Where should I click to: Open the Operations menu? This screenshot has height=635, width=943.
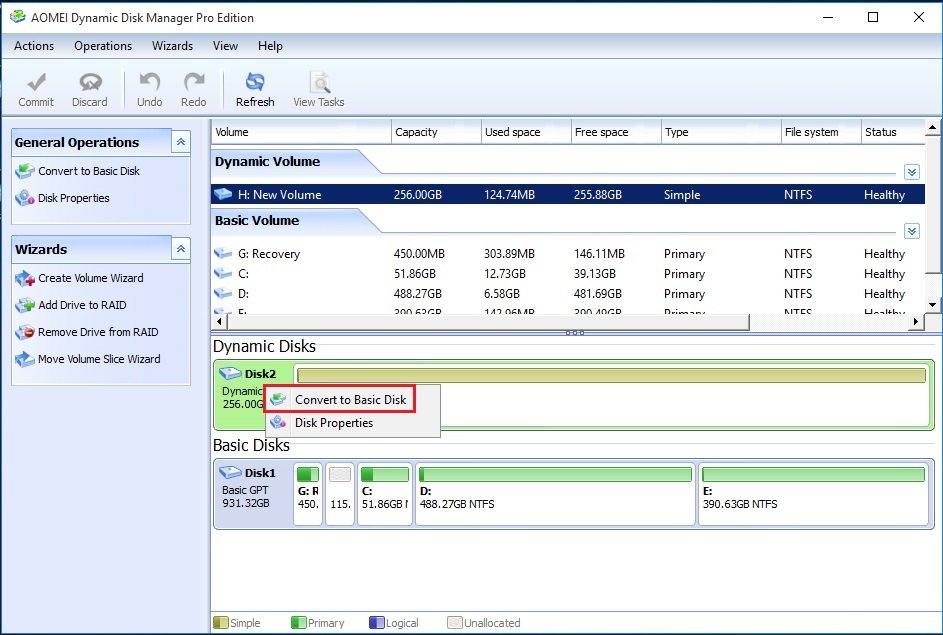tap(103, 46)
